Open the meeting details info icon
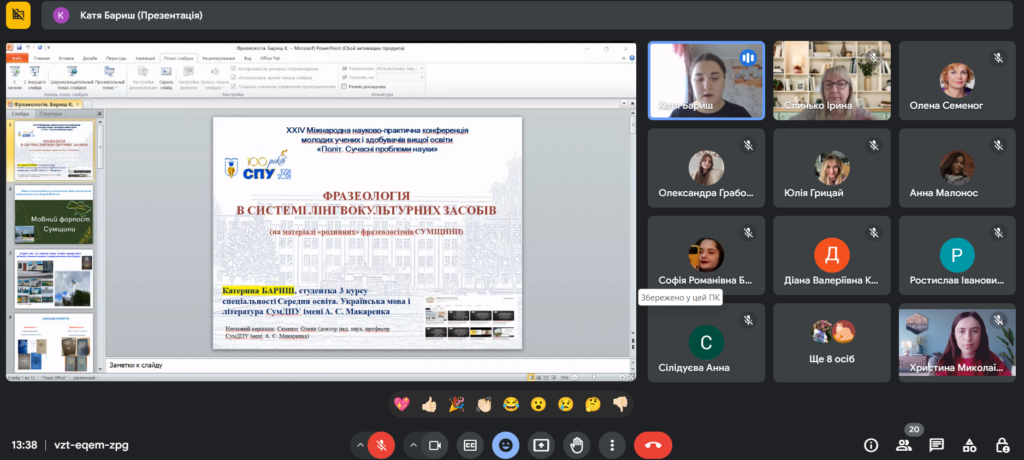This screenshot has height=460, width=1024. [871, 444]
